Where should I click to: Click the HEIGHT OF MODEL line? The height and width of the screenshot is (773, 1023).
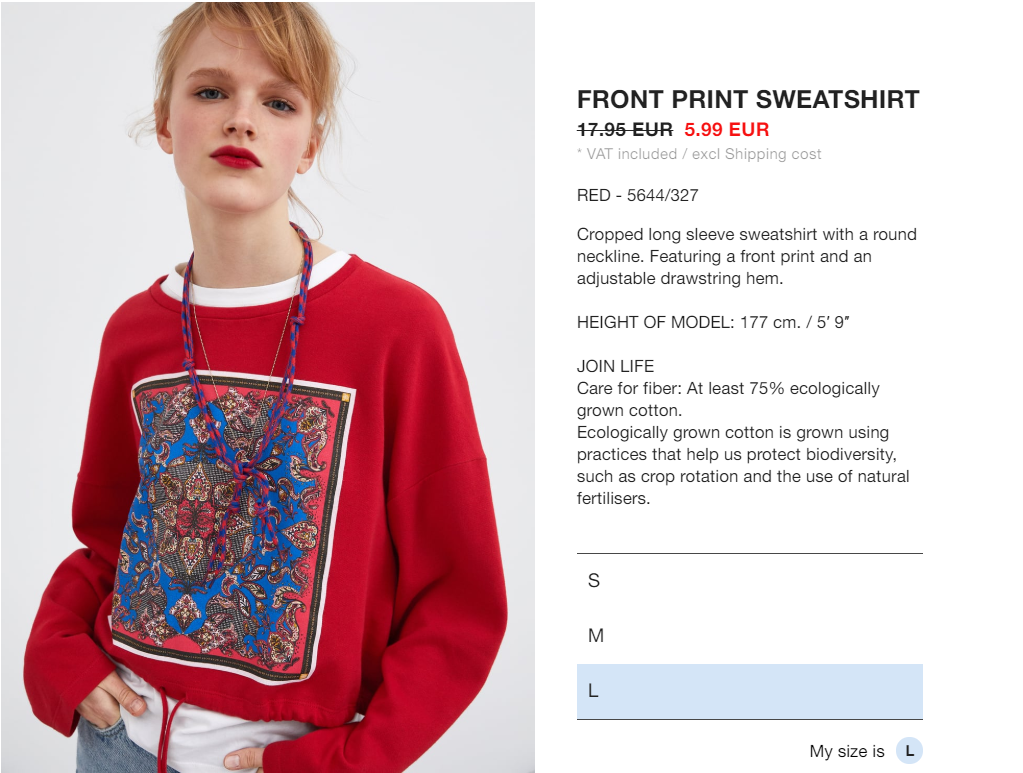(x=712, y=322)
